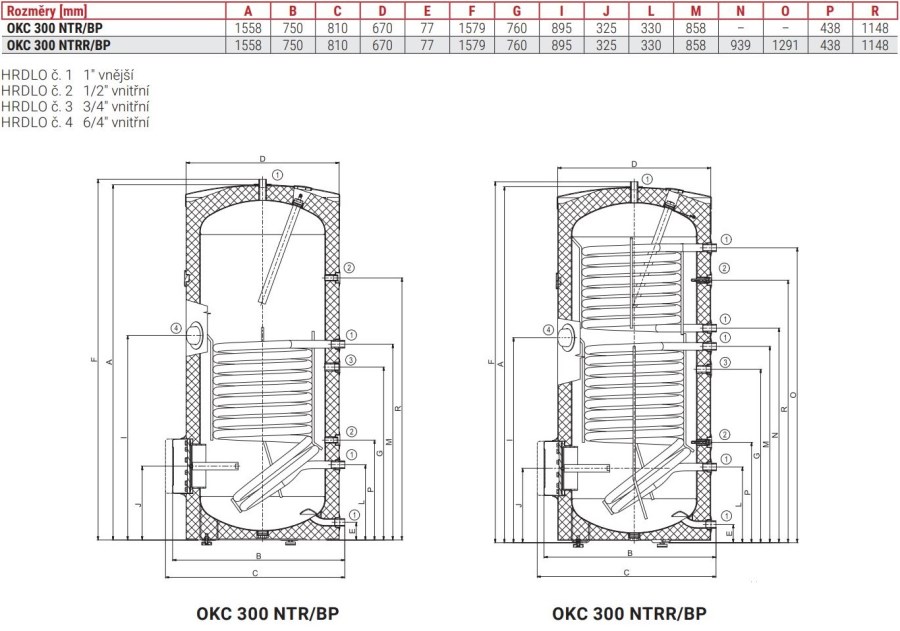The height and width of the screenshot is (631, 900).
Task: Click the "N" dimension label in the NTRR/BP drawing
Action: click(x=775, y=435)
